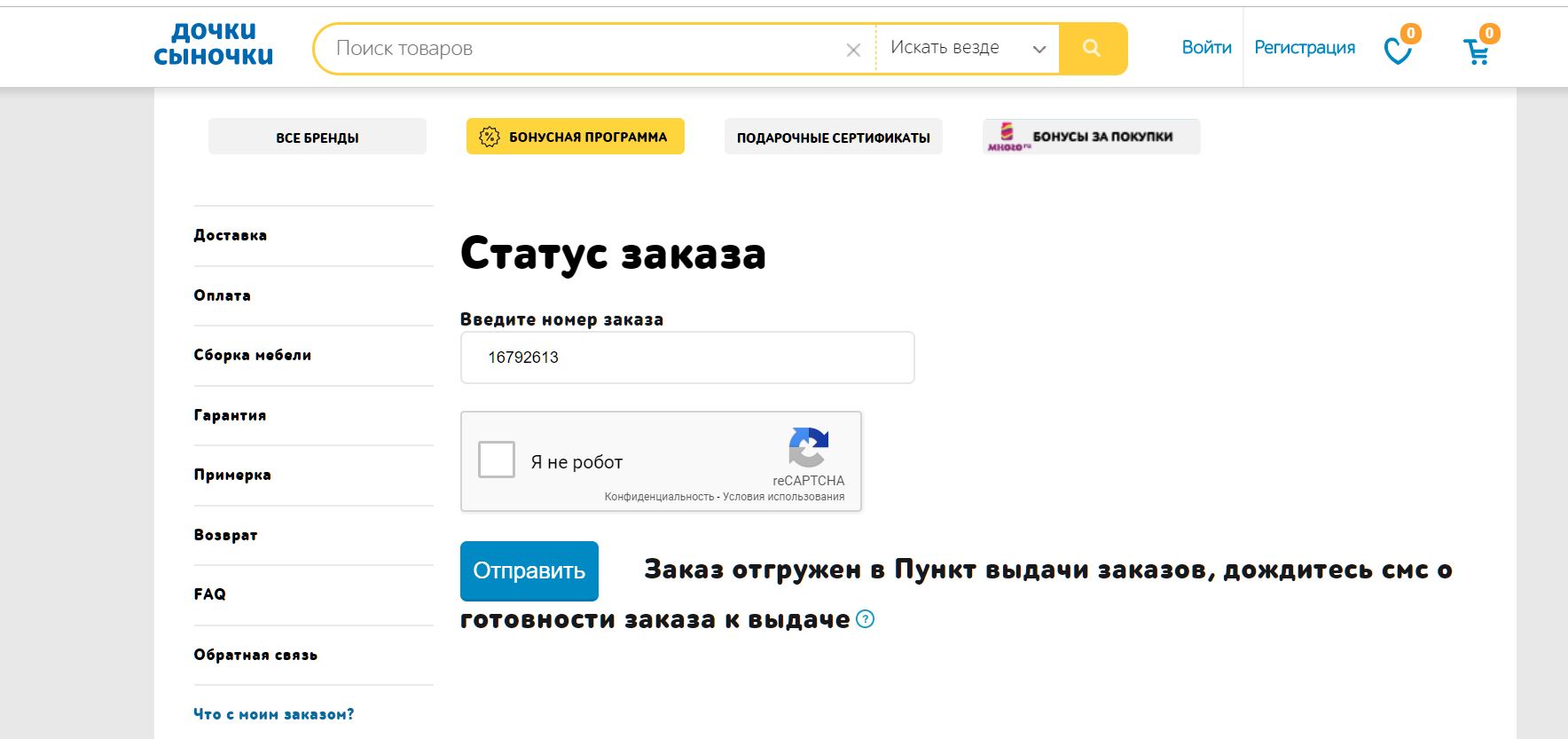The image size is (1568, 739).
Task: Click the yellow magnifier search button
Action: 1093,48
